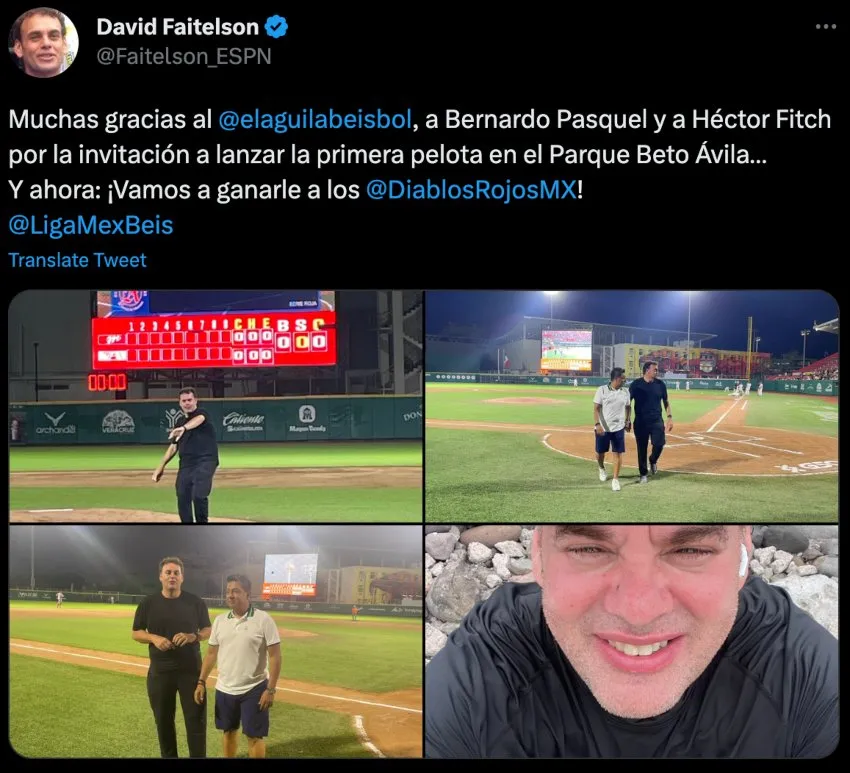
Task: Click the red 00:00 clock below the scoreboard
Action: (x=107, y=383)
